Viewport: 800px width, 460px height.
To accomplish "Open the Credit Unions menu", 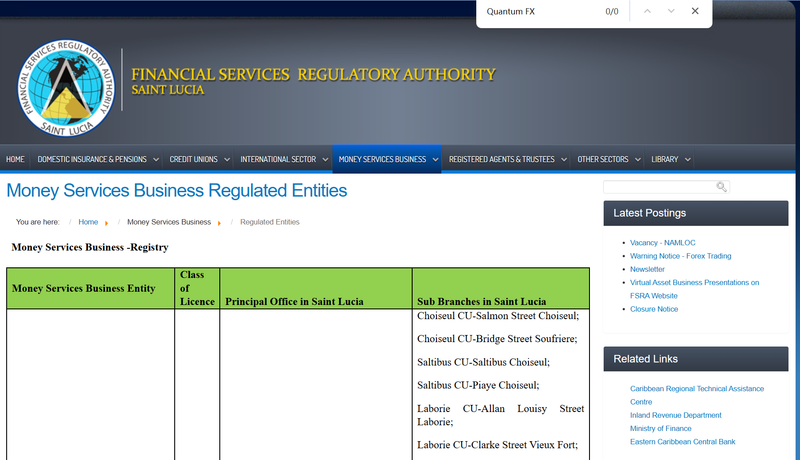I will (x=193, y=159).
